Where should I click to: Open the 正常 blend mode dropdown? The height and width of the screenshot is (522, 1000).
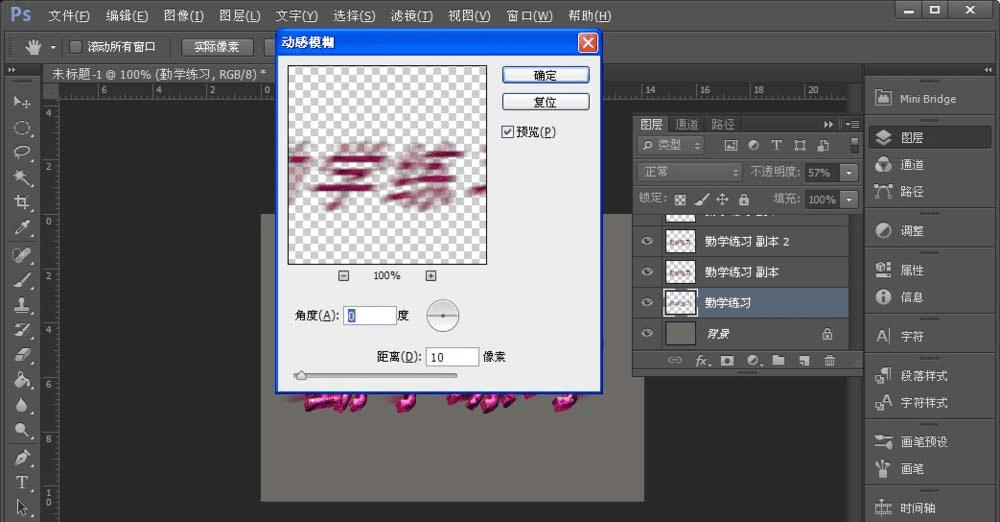click(689, 172)
